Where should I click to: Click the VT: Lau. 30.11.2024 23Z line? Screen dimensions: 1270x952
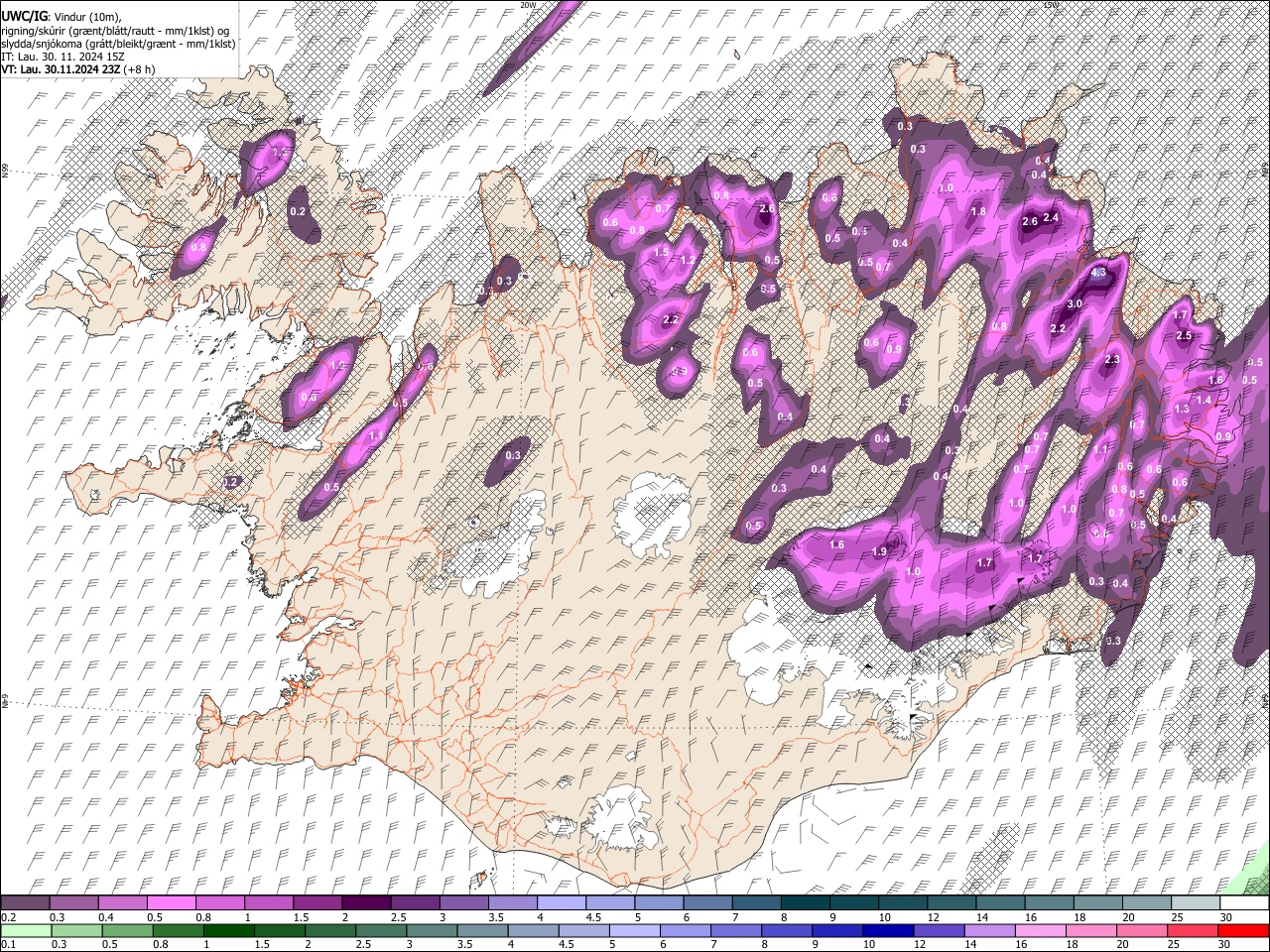[x=77, y=69]
